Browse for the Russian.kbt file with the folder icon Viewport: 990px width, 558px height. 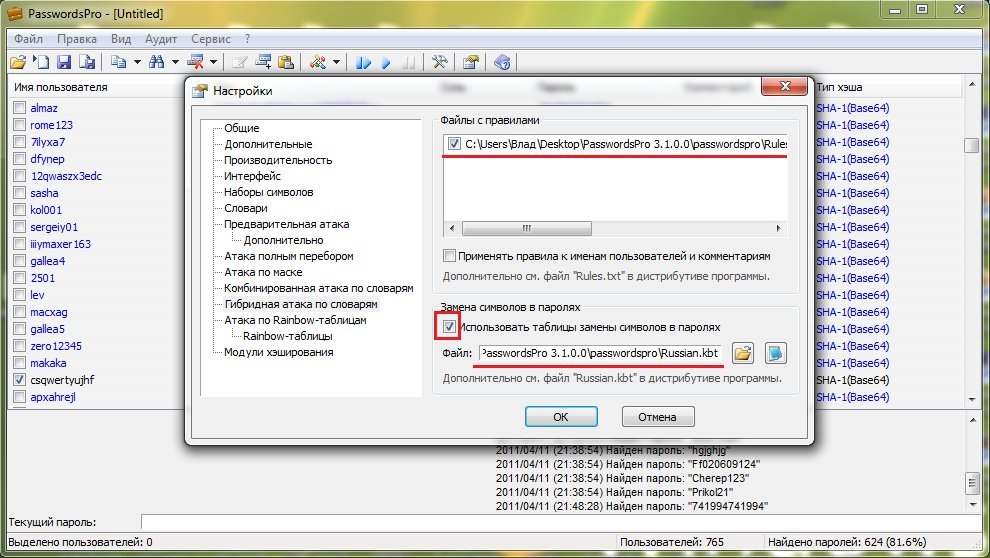[742, 353]
